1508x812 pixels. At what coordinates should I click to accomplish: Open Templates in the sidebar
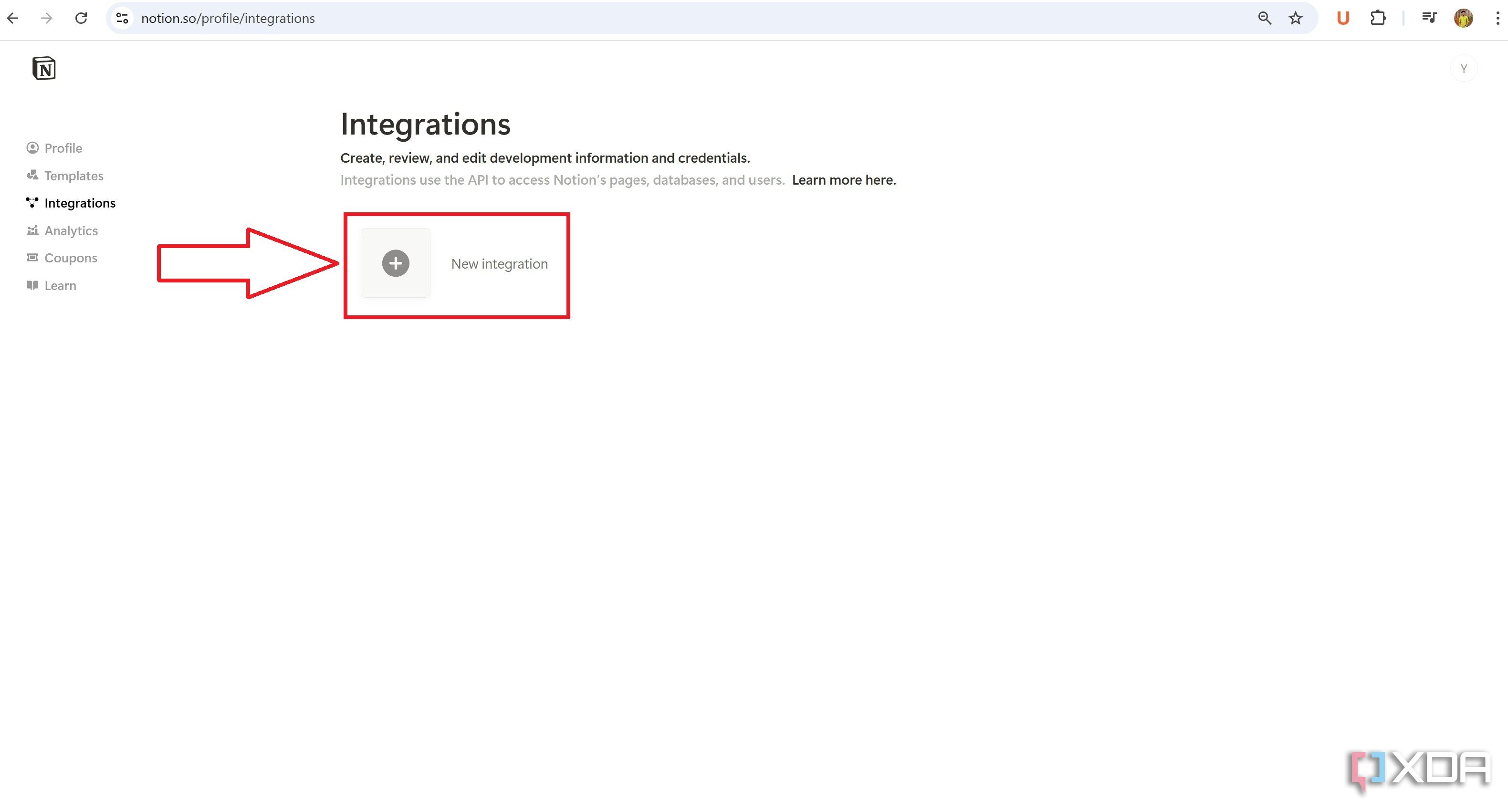pyautogui.click(x=65, y=176)
